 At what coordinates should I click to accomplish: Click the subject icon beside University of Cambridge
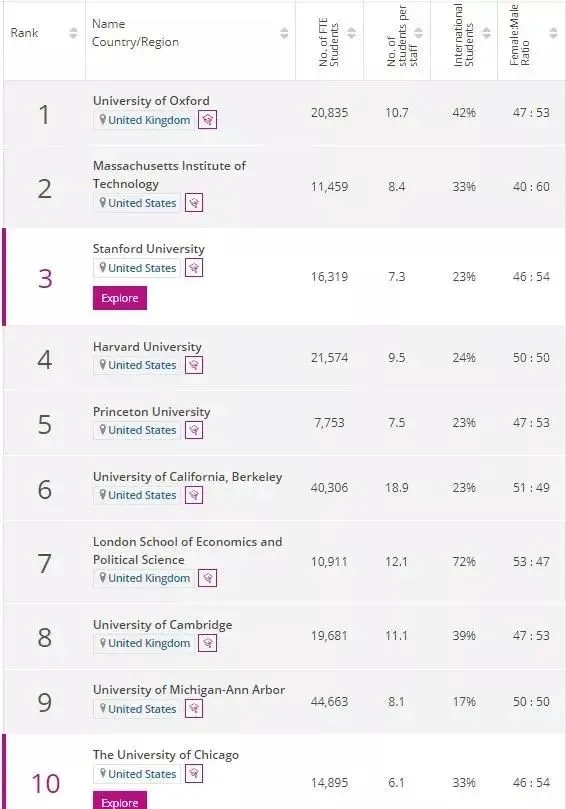click(x=207, y=643)
